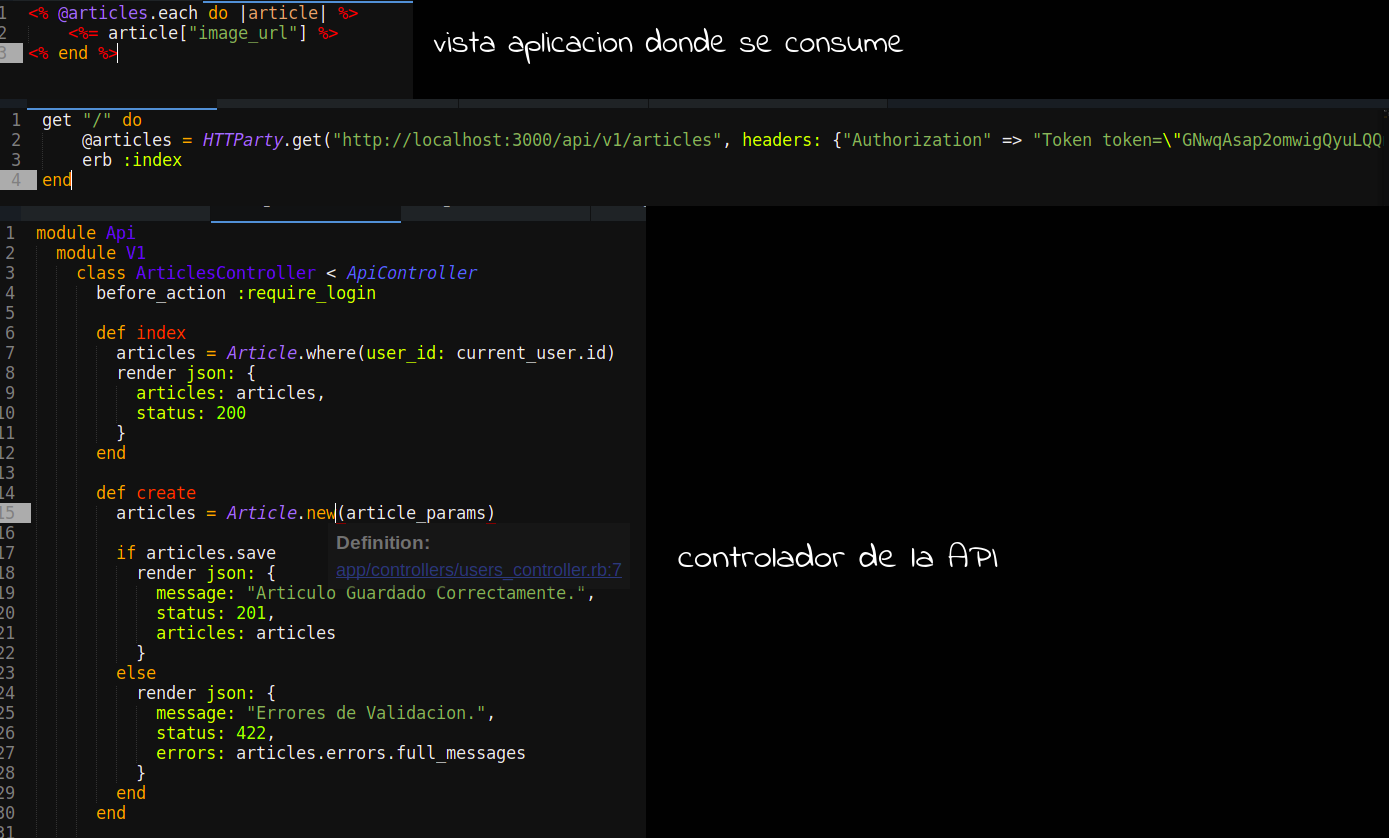Click 'article_params' argument on line 15
This screenshot has height=838, width=1389.
click(x=416, y=513)
